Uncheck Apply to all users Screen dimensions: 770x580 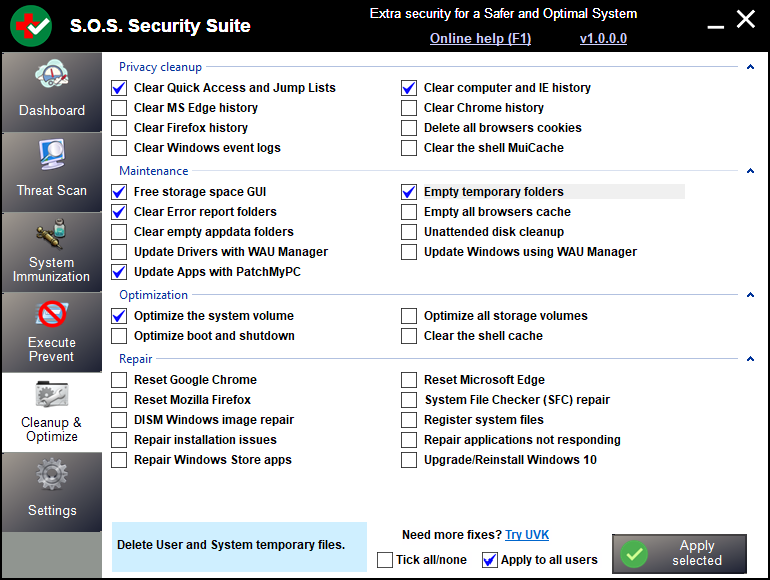click(490, 560)
